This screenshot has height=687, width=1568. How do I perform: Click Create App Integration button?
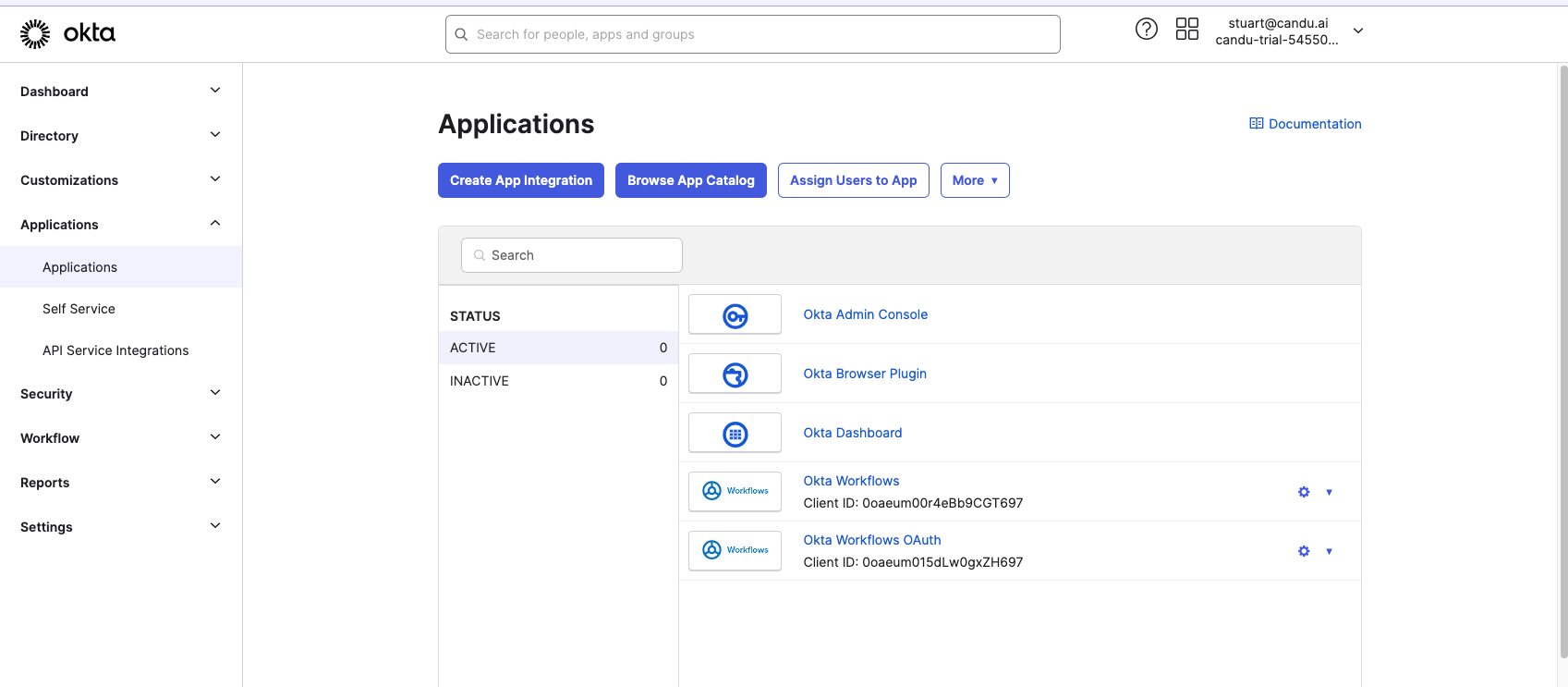pos(521,180)
